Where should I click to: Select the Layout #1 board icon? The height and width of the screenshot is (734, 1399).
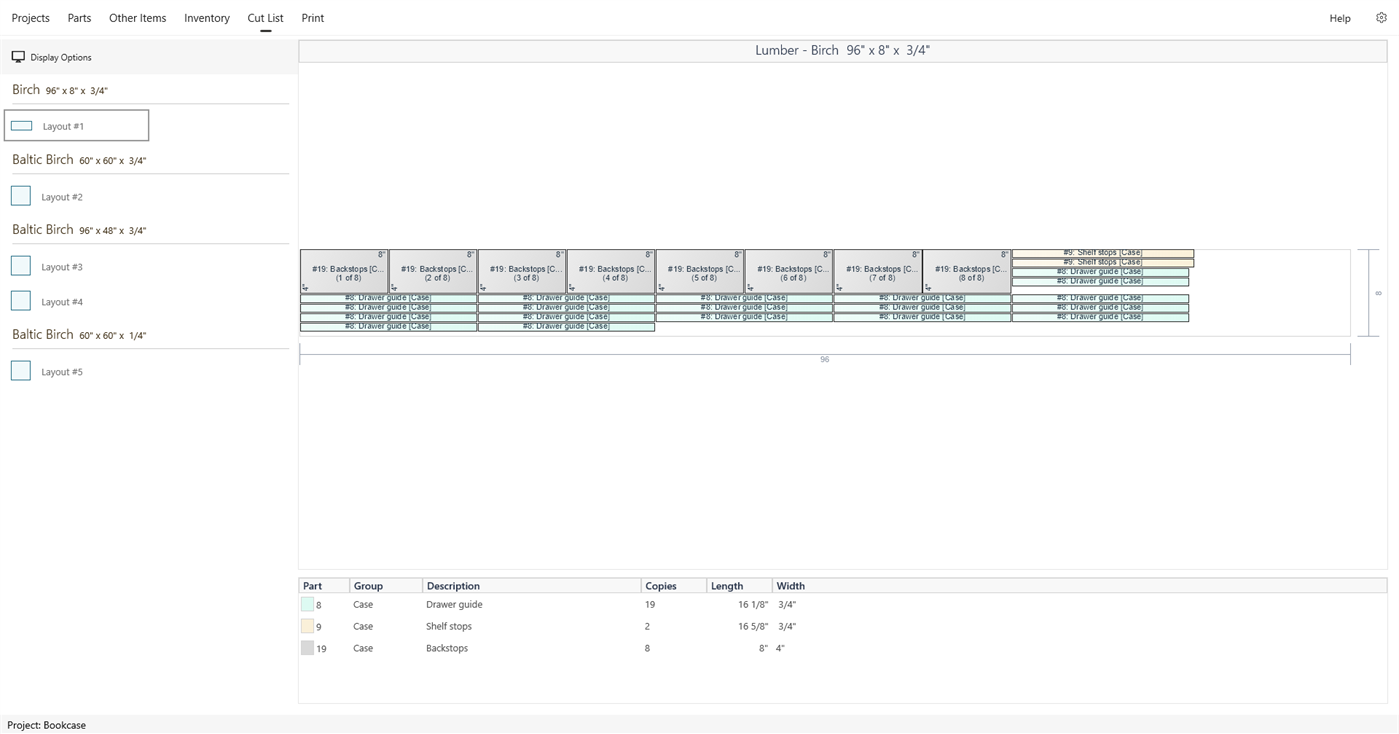coord(21,126)
